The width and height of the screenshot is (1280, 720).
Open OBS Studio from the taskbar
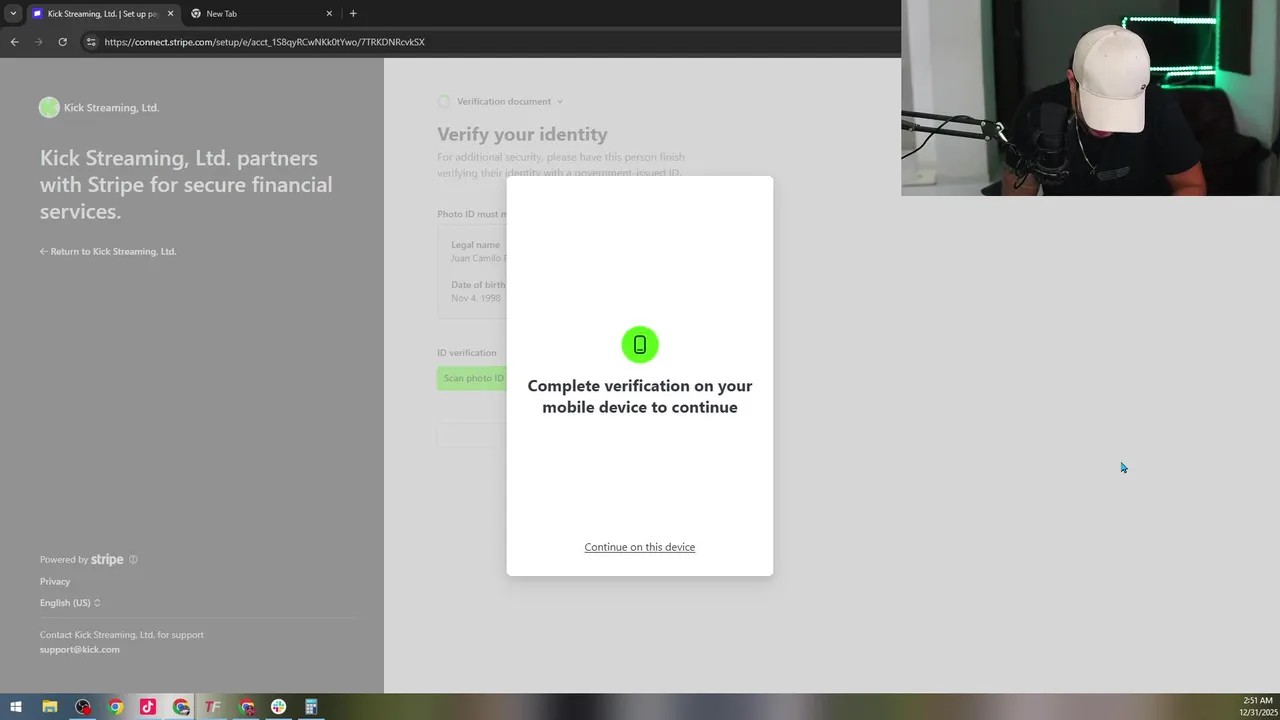pos(83,707)
